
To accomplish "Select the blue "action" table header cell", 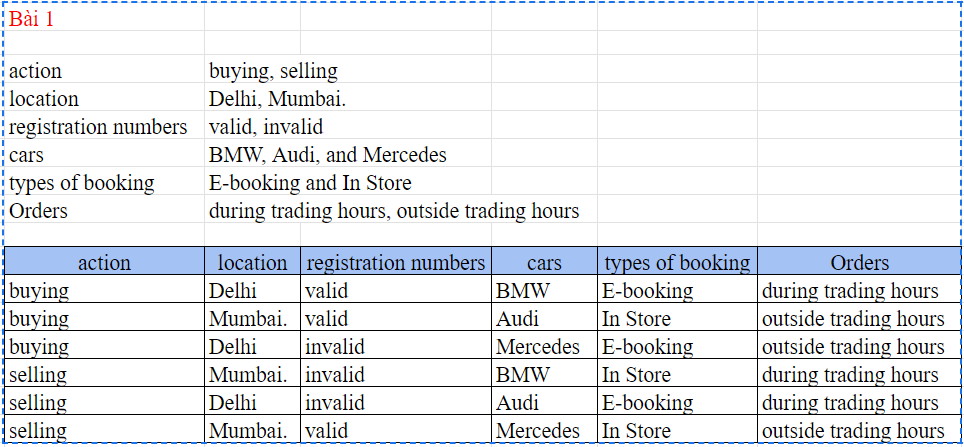I will [104, 262].
